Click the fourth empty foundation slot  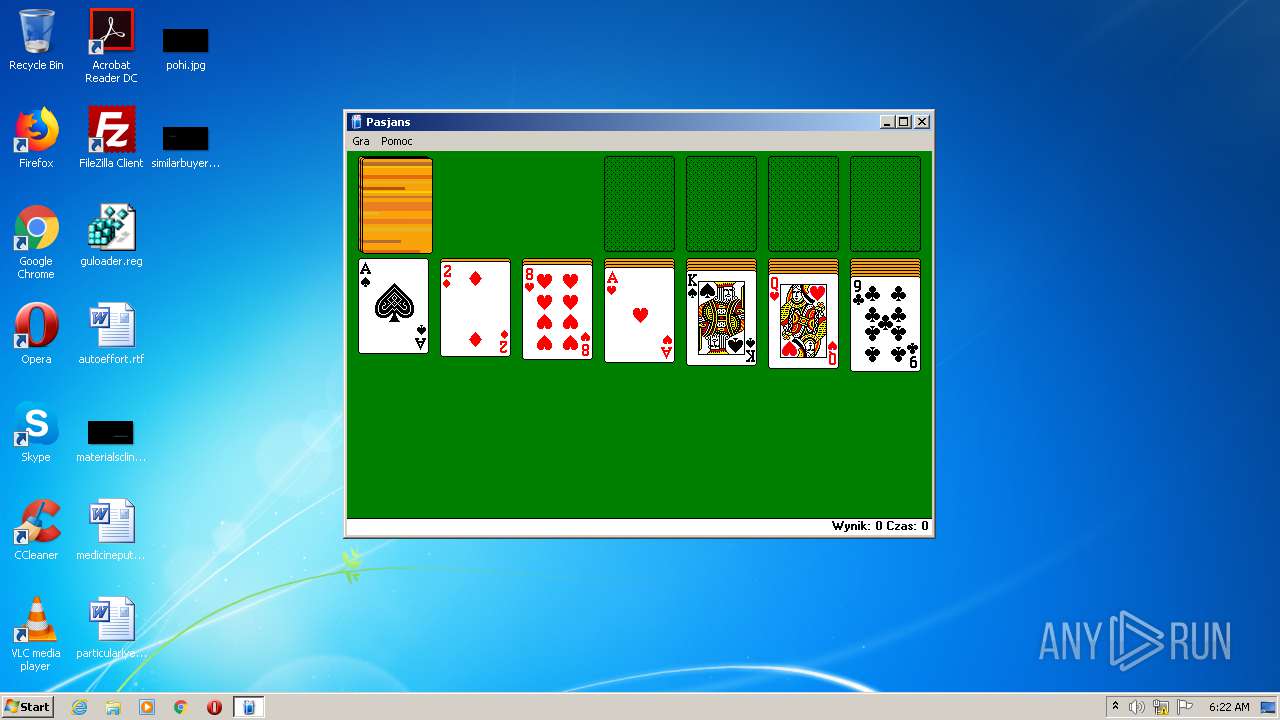(x=885, y=204)
